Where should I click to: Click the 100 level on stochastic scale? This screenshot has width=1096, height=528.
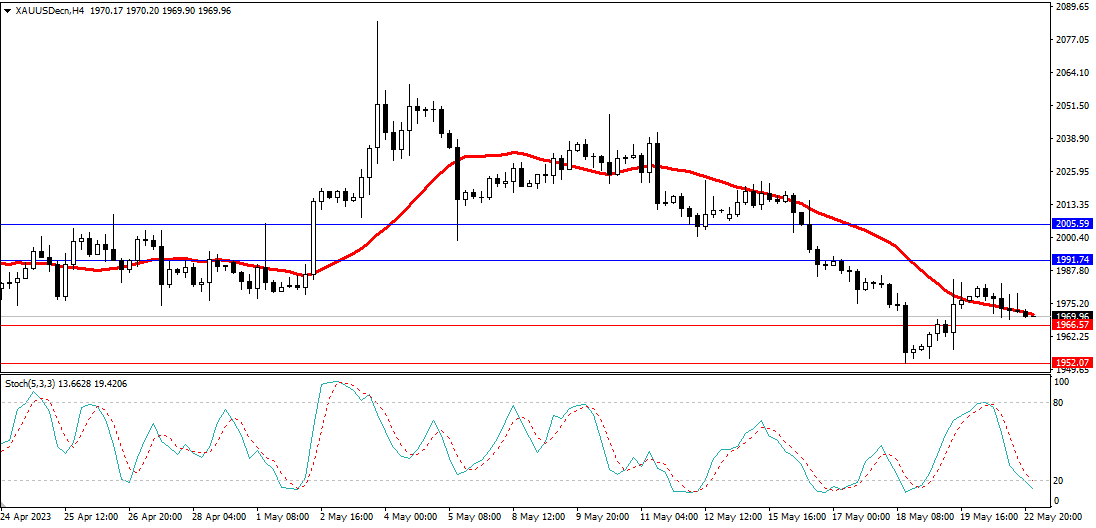(x=1063, y=383)
